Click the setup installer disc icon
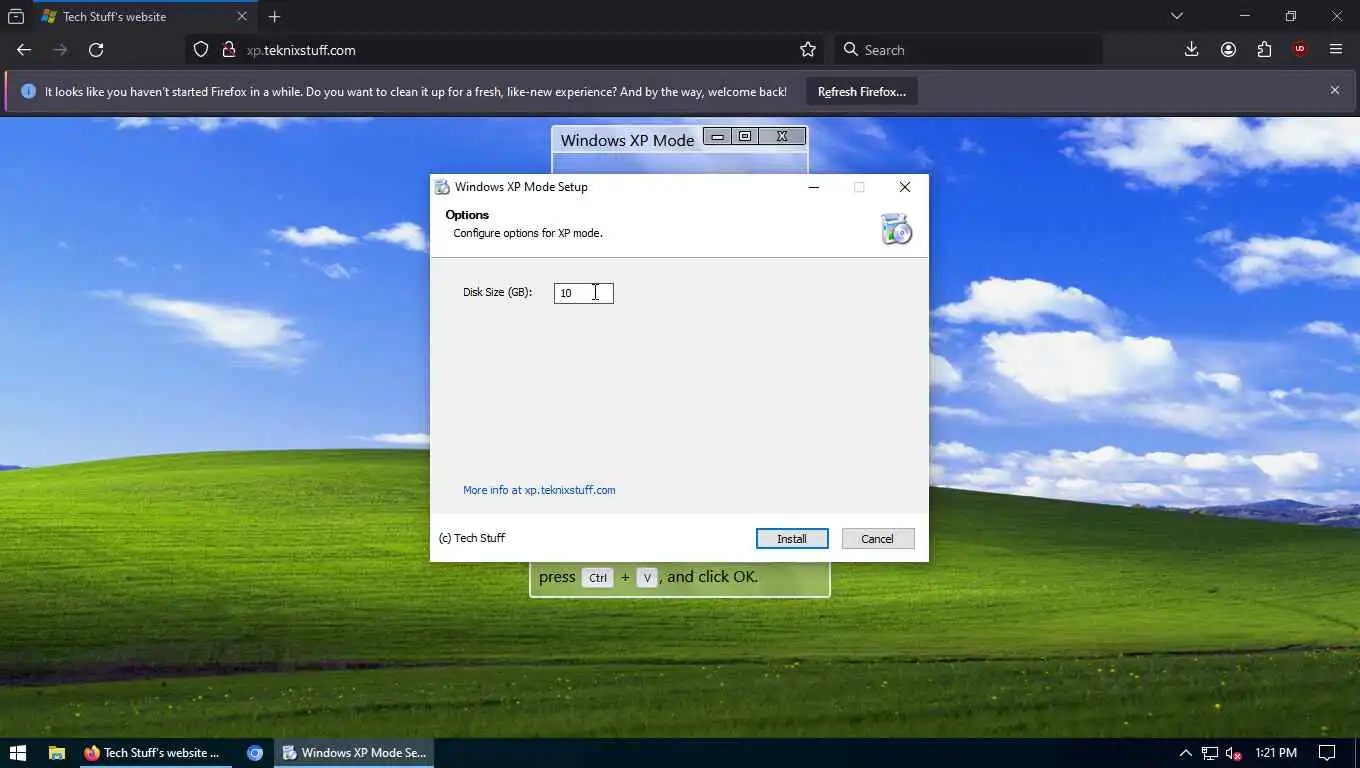 (896, 229)
